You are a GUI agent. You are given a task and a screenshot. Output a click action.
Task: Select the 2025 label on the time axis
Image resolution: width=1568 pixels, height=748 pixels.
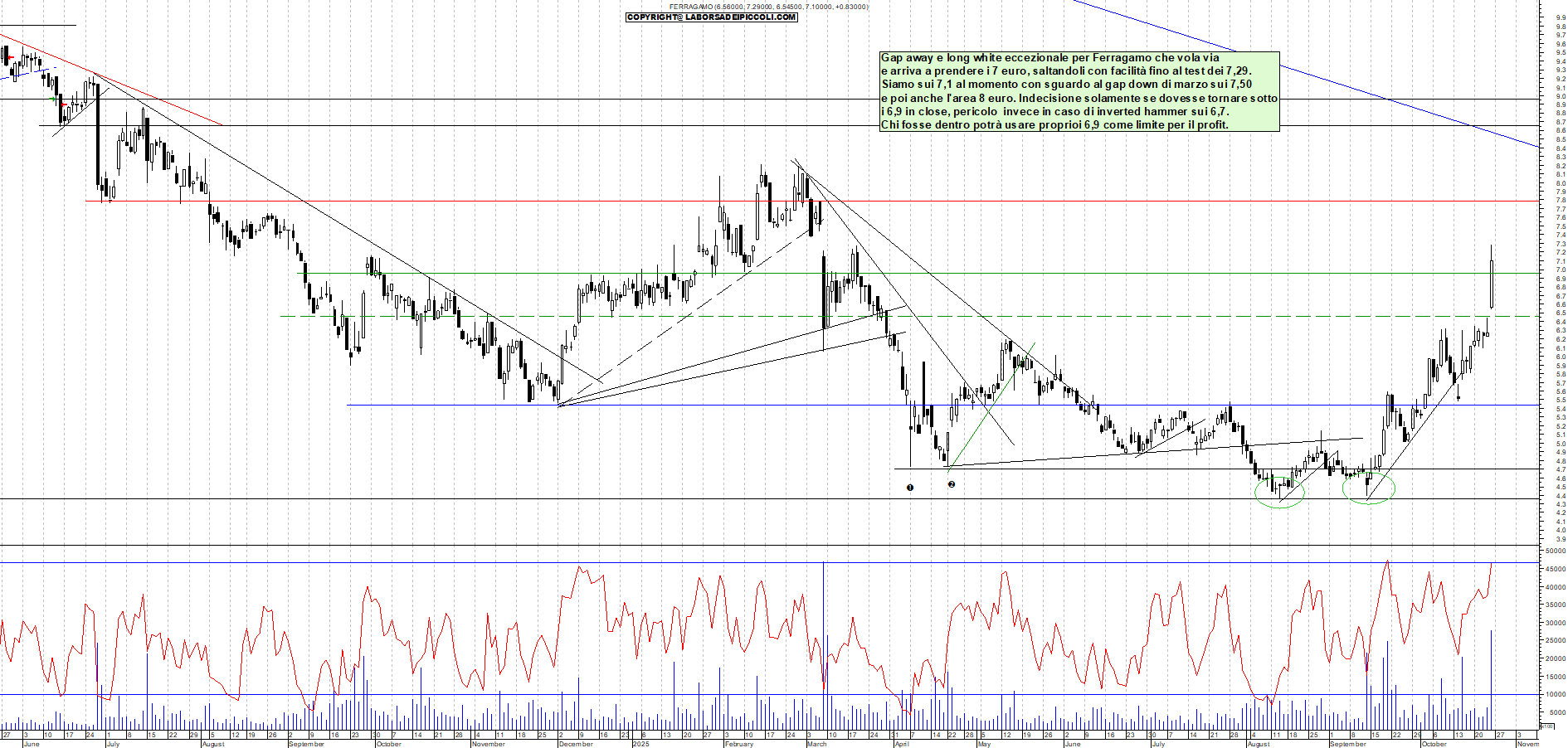coord(640,745)
